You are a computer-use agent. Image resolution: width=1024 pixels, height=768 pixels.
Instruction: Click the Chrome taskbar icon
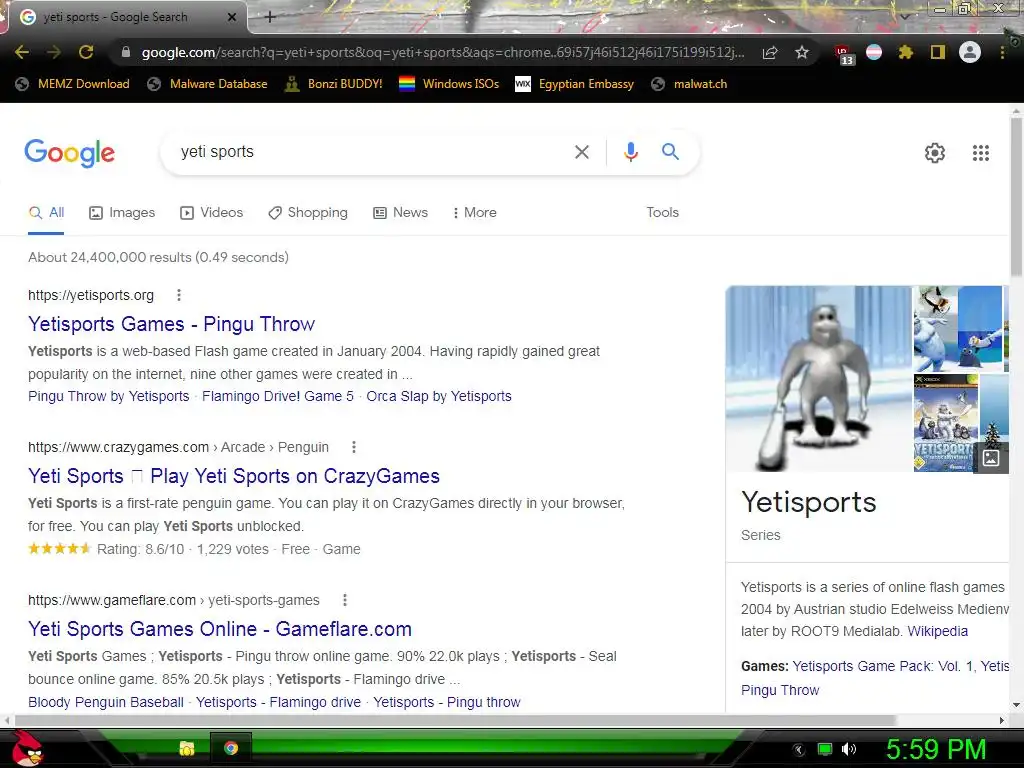click(x=231, y=748)
